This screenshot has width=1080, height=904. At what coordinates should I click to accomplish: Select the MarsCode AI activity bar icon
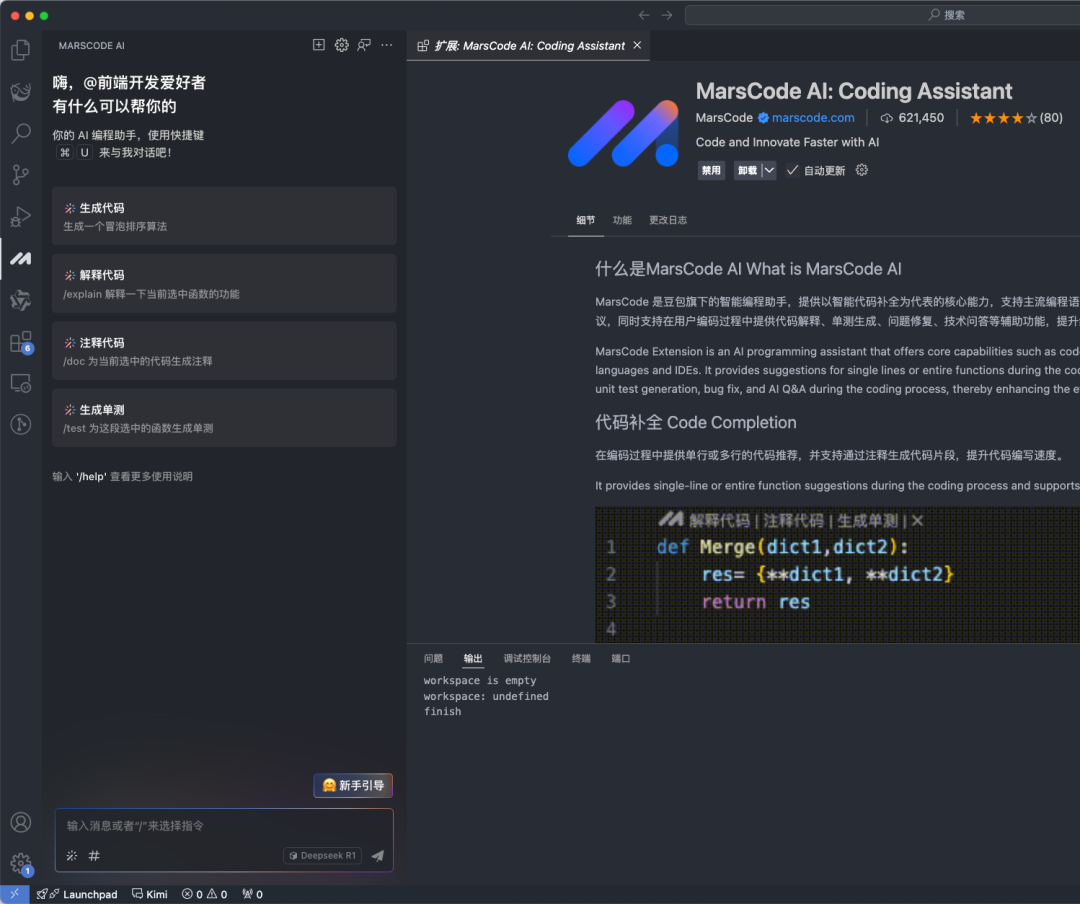pyautogui.click(x=21, y=258)
